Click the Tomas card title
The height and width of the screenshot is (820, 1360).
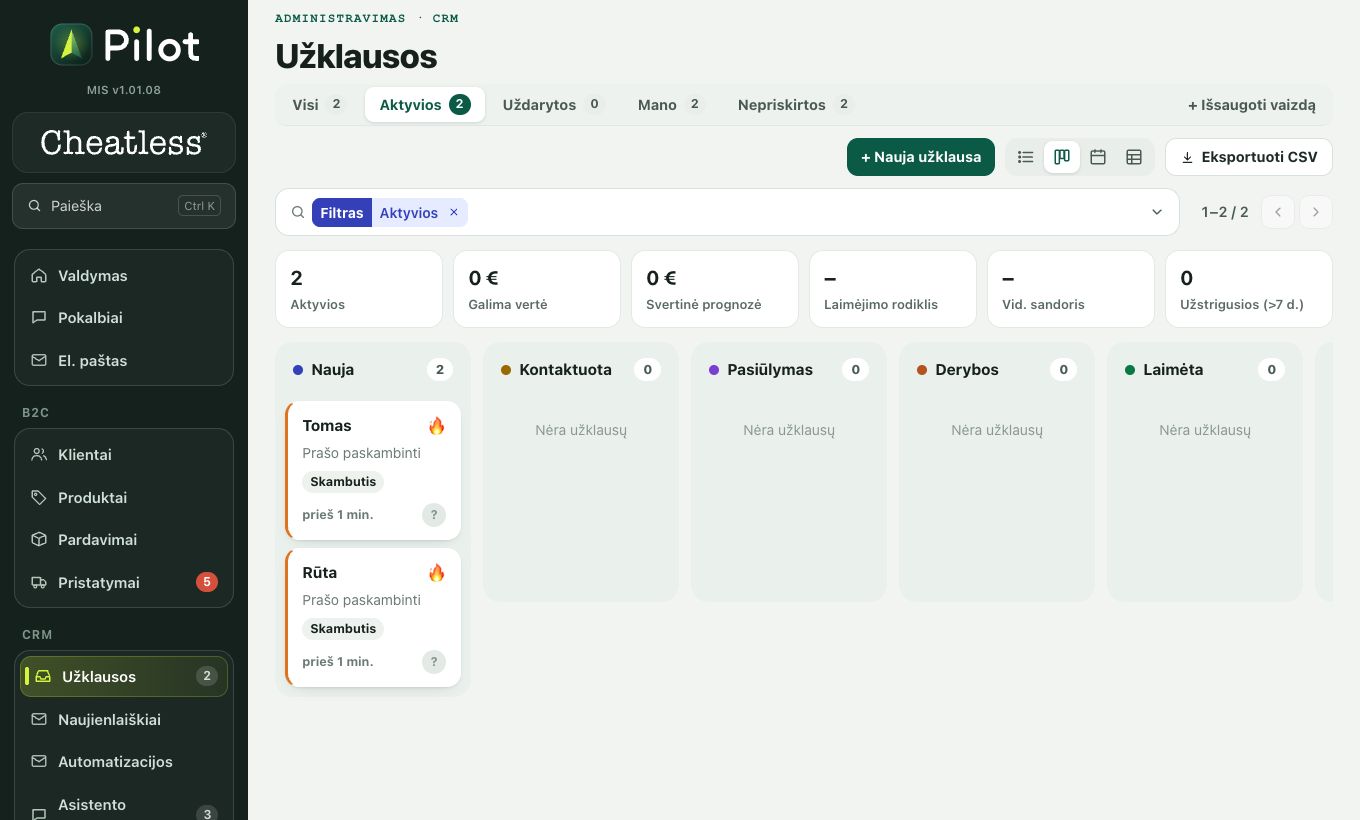pyautogui.click(x=327, y=426)
